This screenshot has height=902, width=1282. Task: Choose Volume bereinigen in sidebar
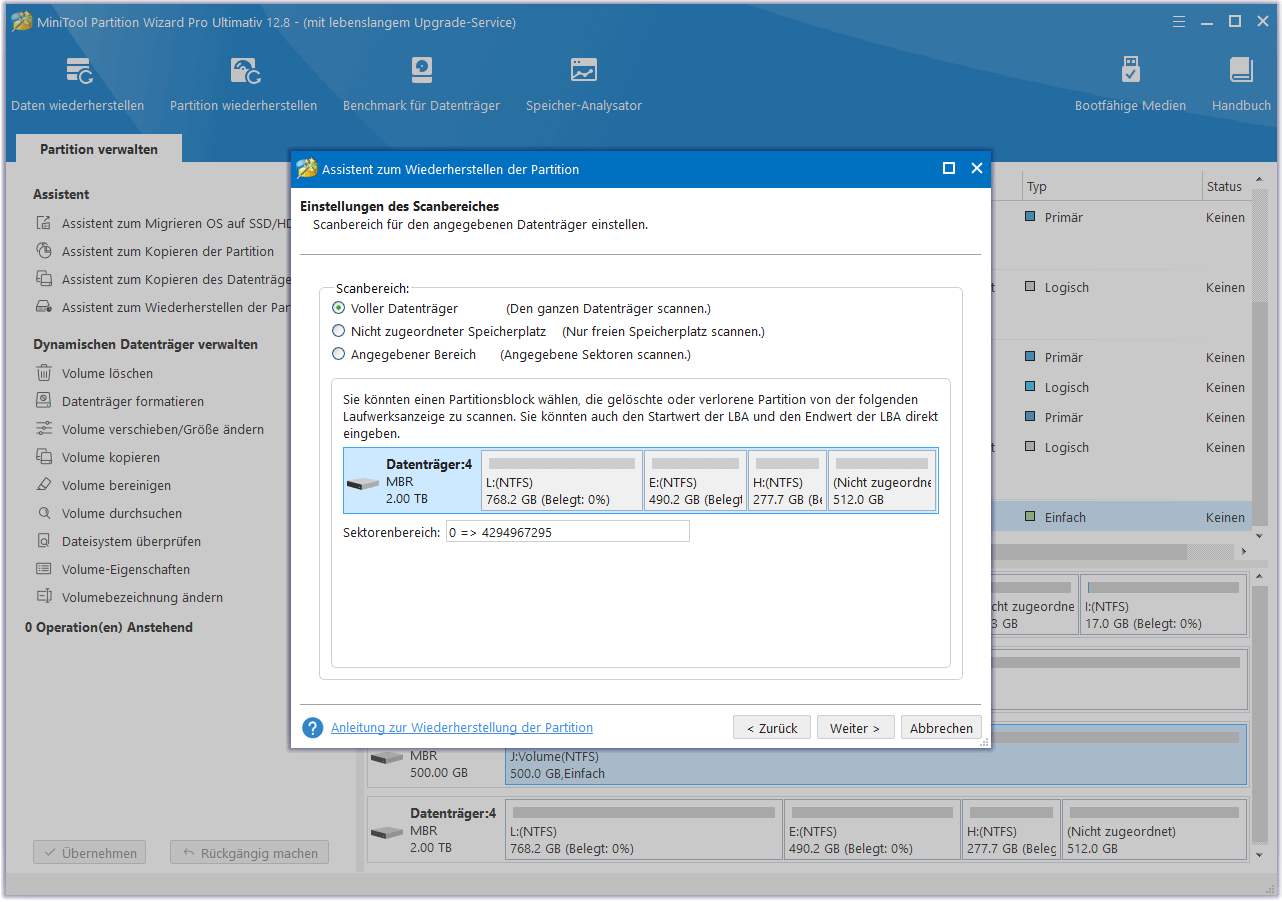[104, 486]
